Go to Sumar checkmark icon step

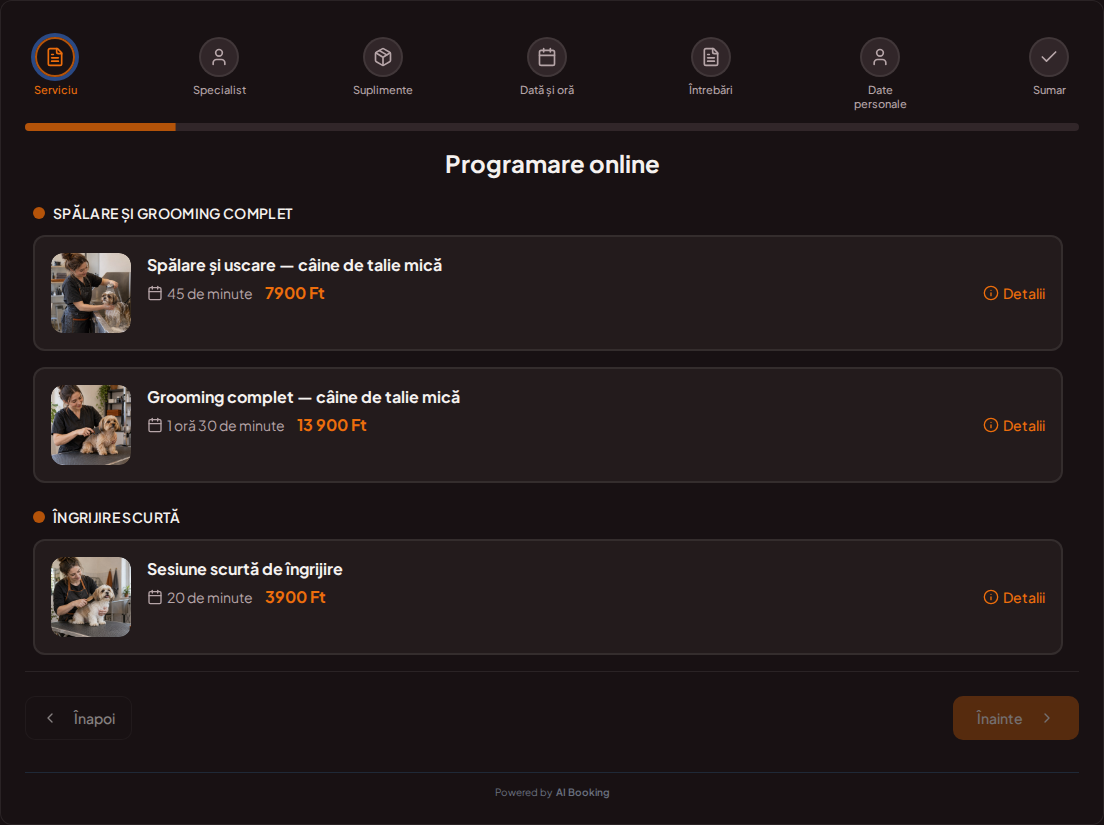pos(1049,57)
